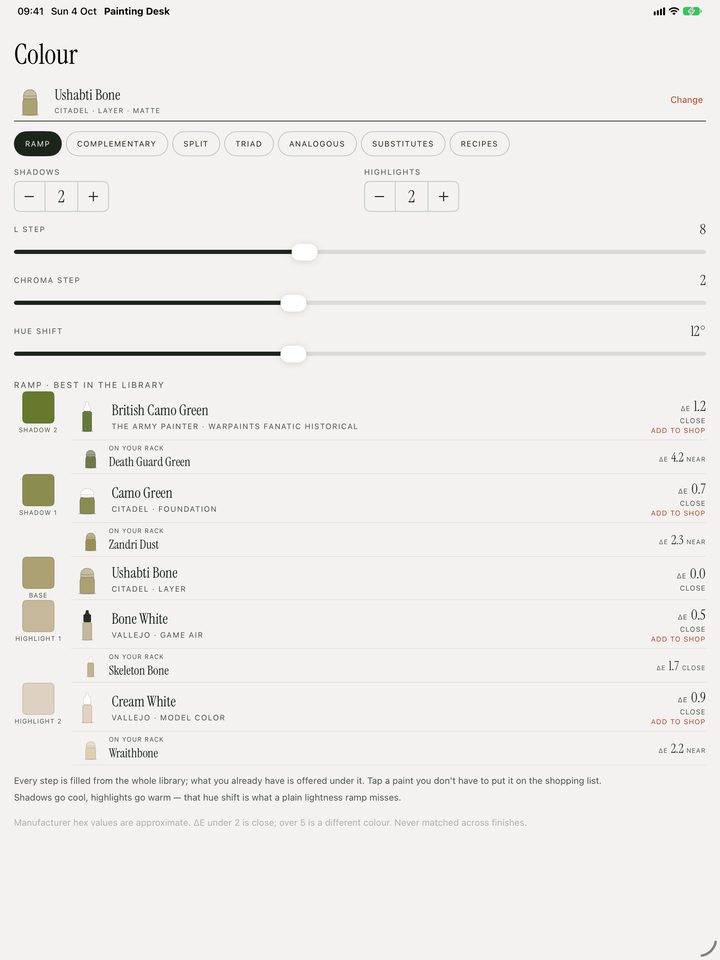Tap the Camo Green foundation pot icon
The image size is (720, 960).
(x=87, y=501)
